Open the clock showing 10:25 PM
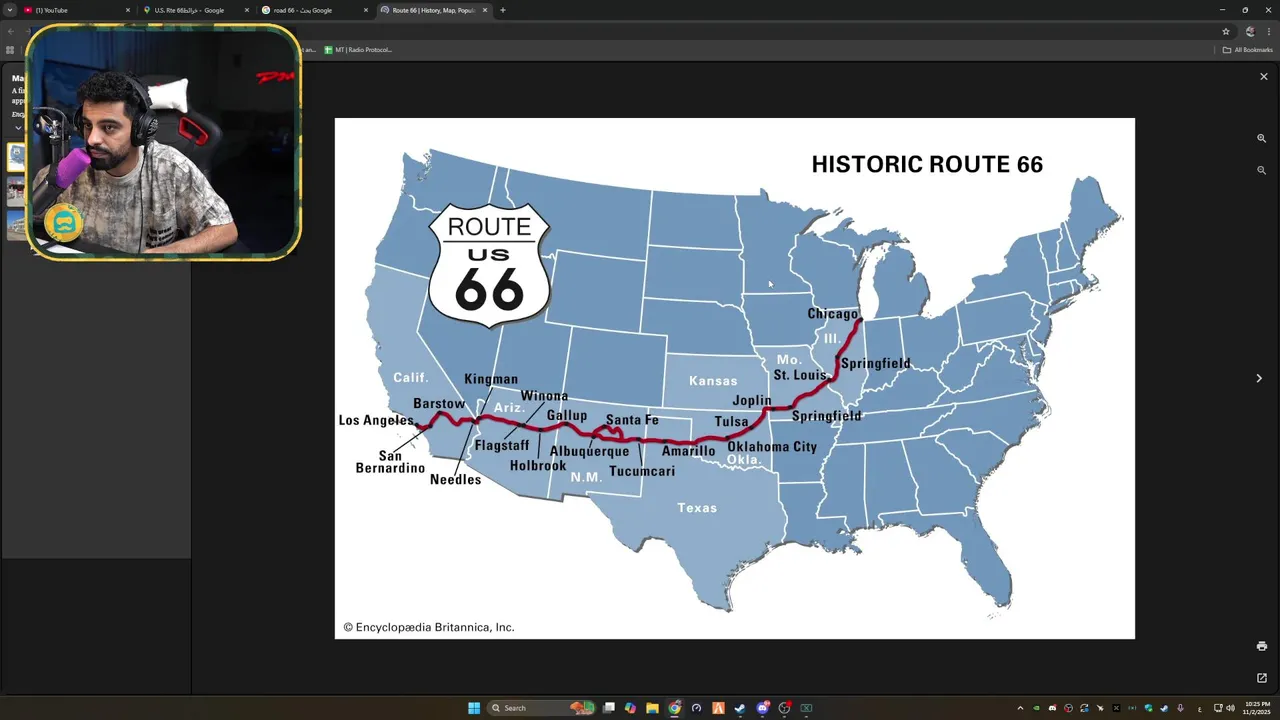 click(1257, 708)
